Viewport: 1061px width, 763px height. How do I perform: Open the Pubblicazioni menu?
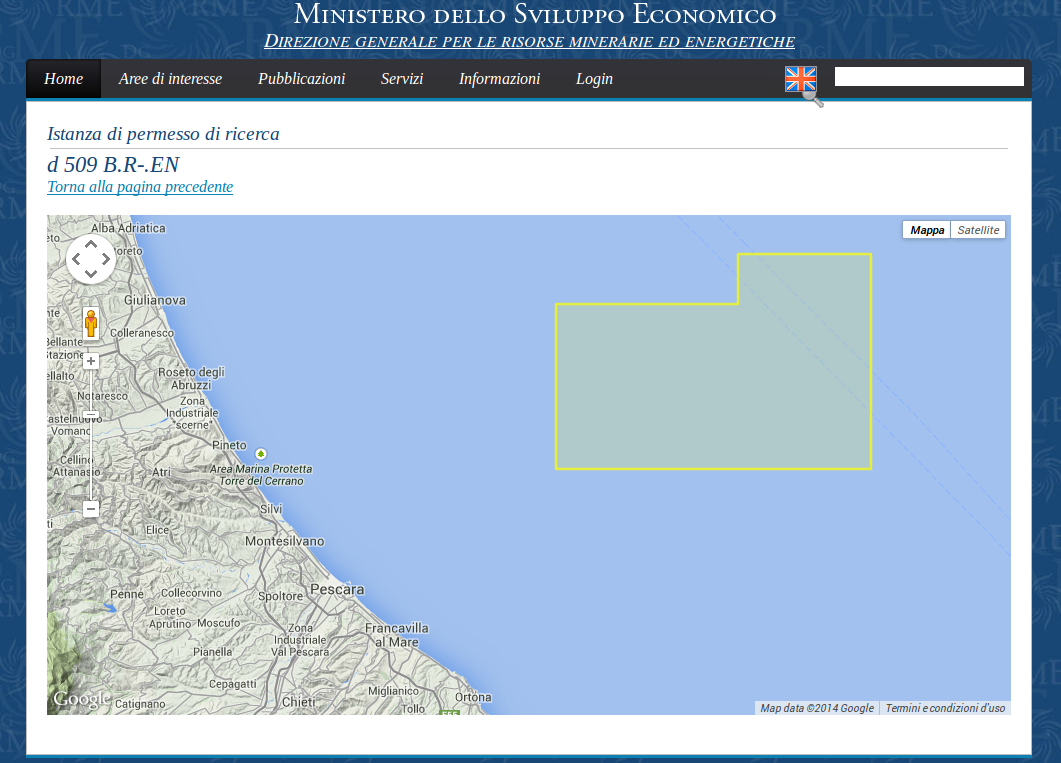[301, 79]
